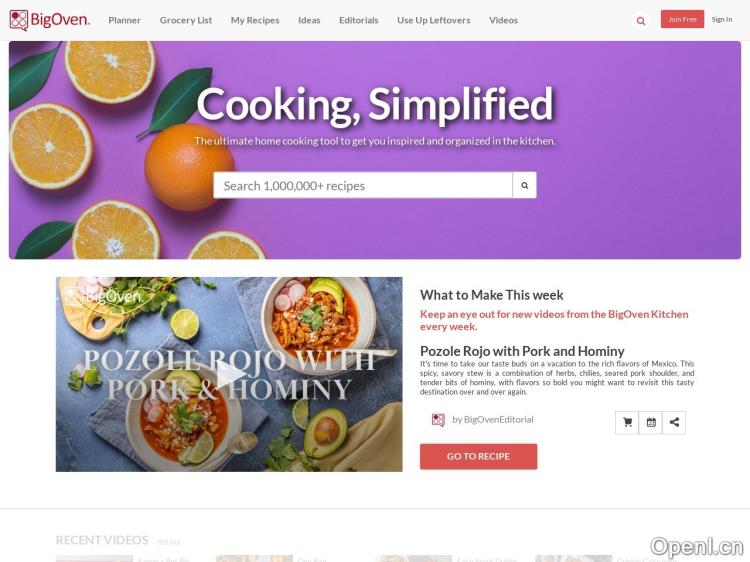
Task: Add recipe to planner calendar icon
Action: tap(651, 422)
